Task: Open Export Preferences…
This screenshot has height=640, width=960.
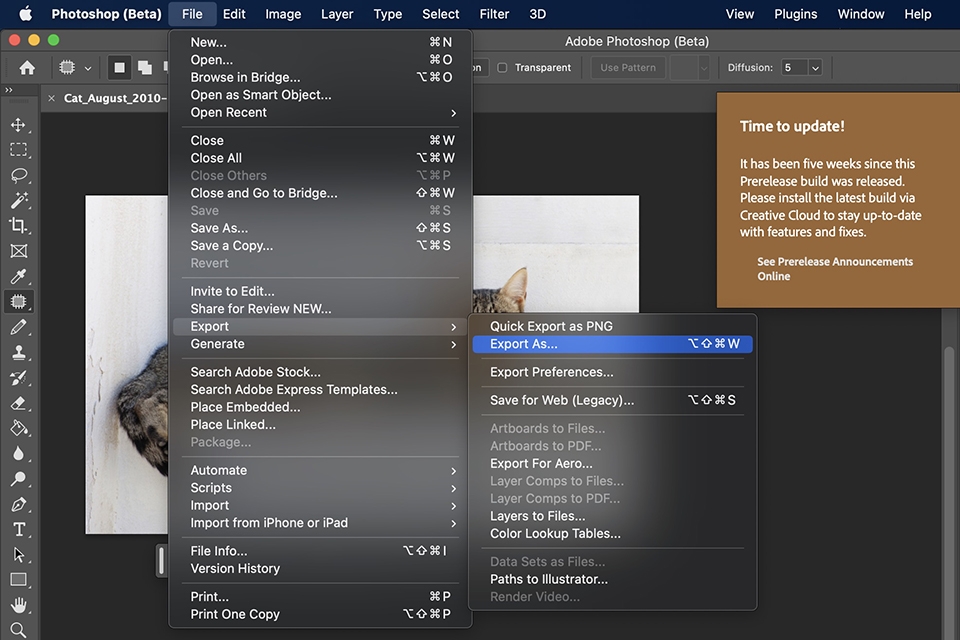Action: pyautogui.click(x=612, y=372)
